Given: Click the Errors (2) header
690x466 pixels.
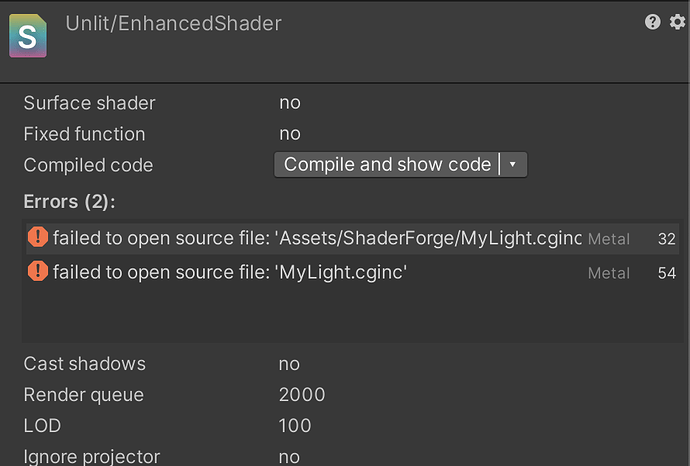Looking at the screenshot, I should coord(69,202).
